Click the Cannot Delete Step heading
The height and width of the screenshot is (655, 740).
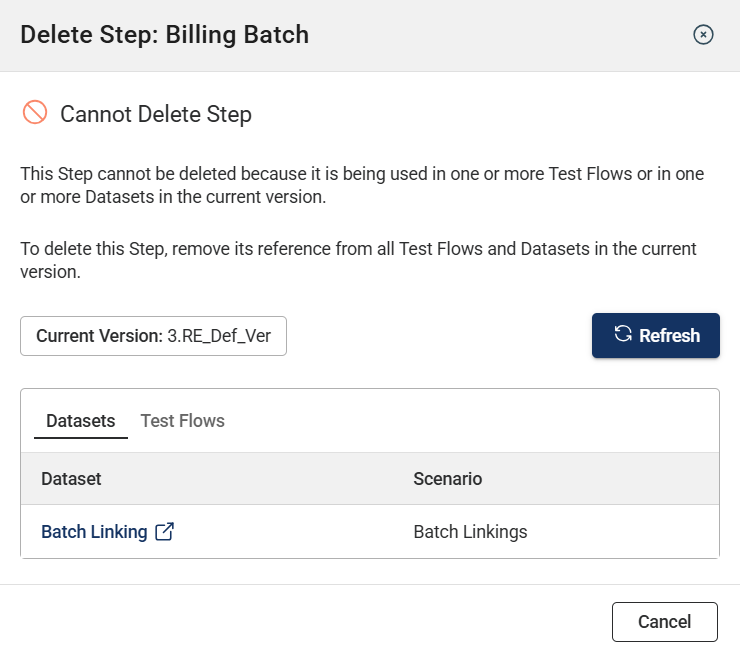point(156,114)
